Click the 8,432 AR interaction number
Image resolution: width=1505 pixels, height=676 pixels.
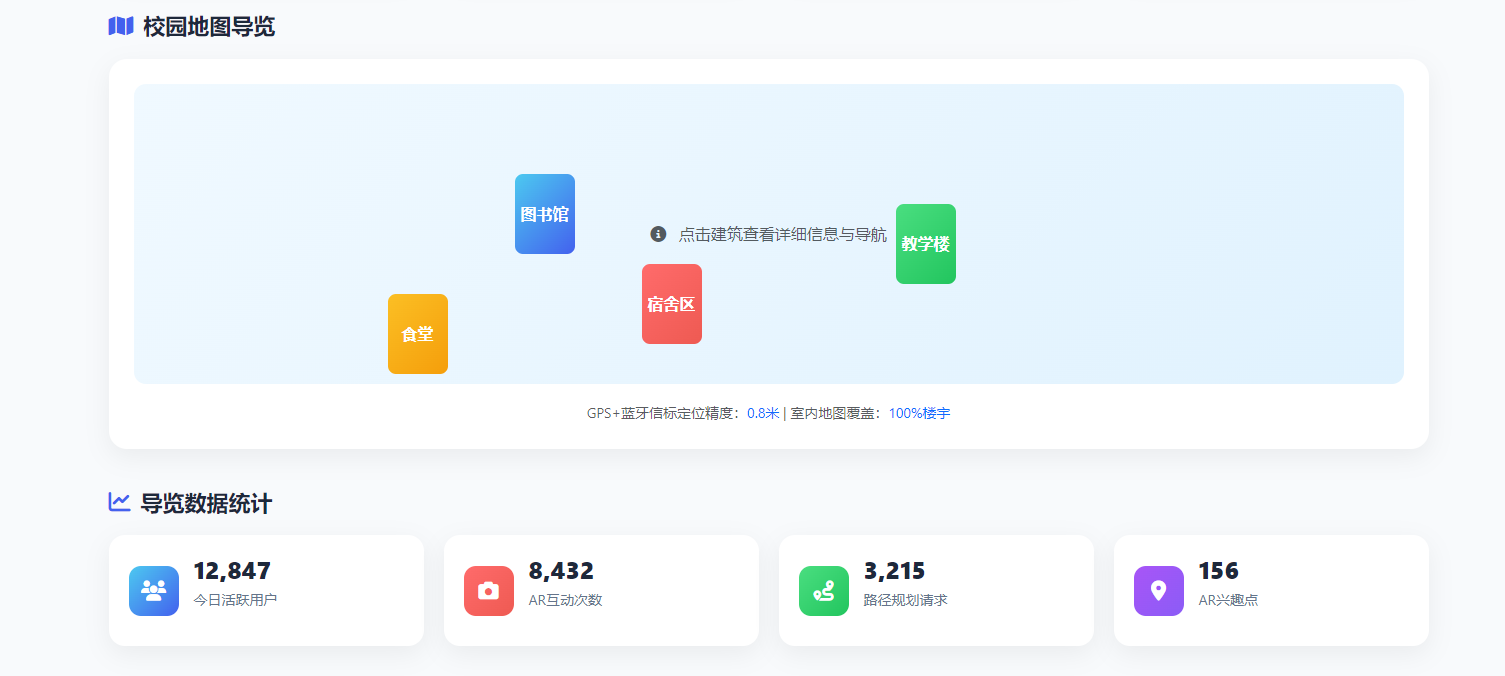(561, 571)
